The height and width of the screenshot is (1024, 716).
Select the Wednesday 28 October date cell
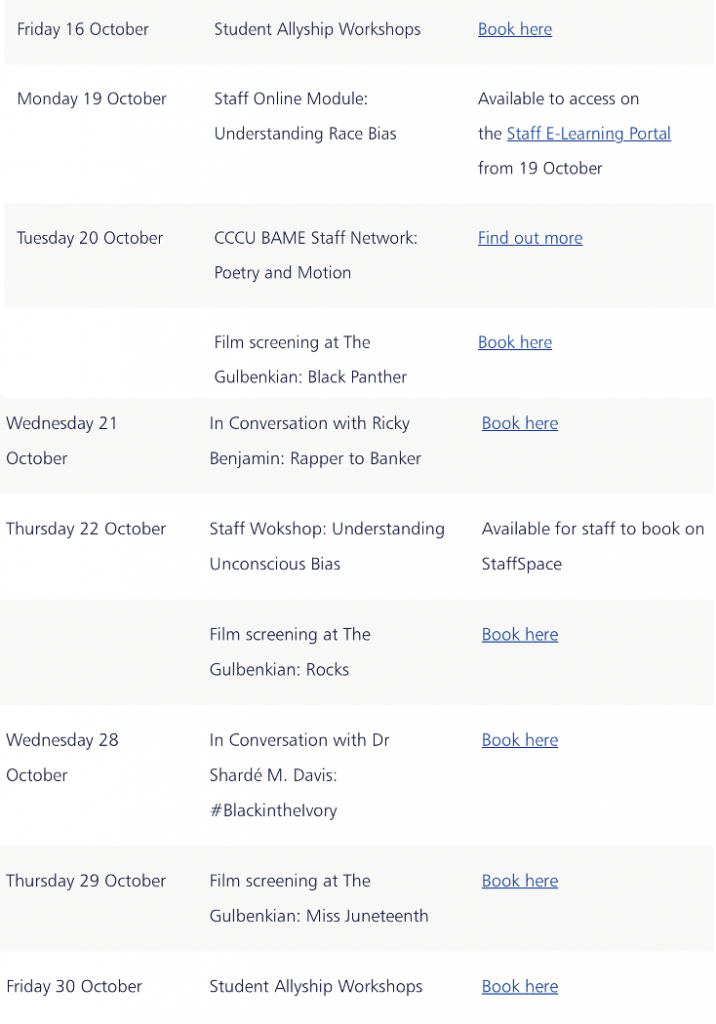(62, 758)
